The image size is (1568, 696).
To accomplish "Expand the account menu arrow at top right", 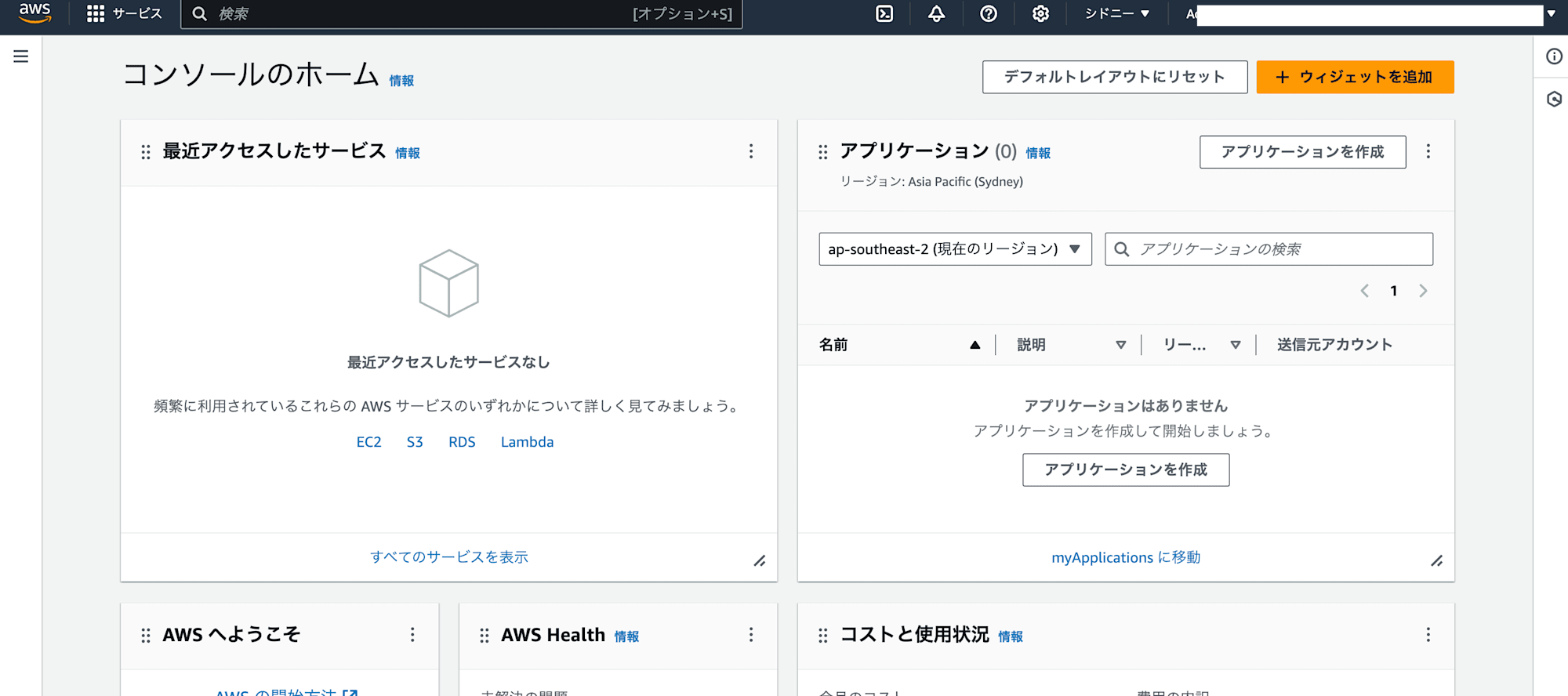I will (x=1551, y=13).
